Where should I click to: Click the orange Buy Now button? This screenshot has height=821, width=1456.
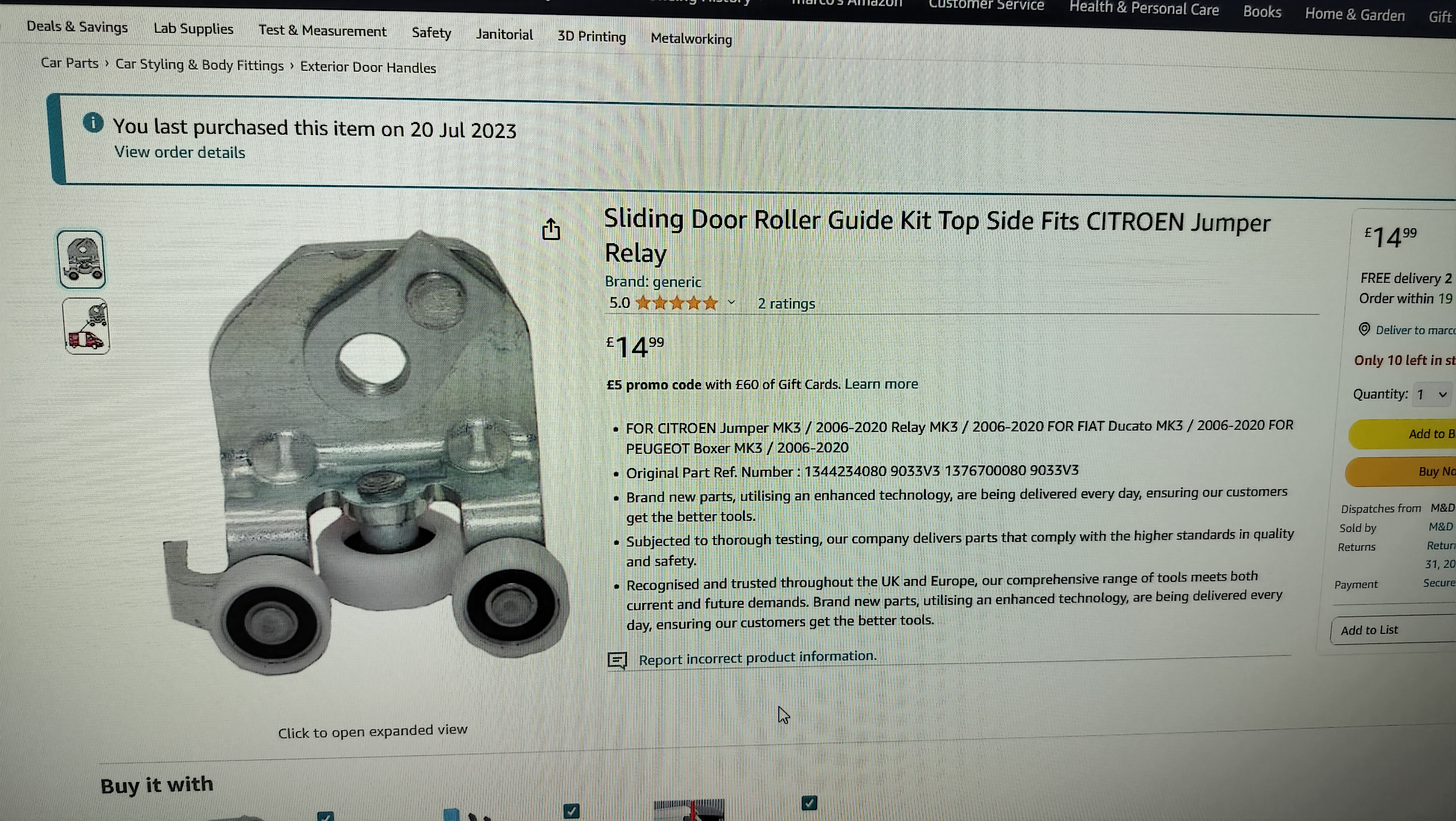(x=1401, y=471)
